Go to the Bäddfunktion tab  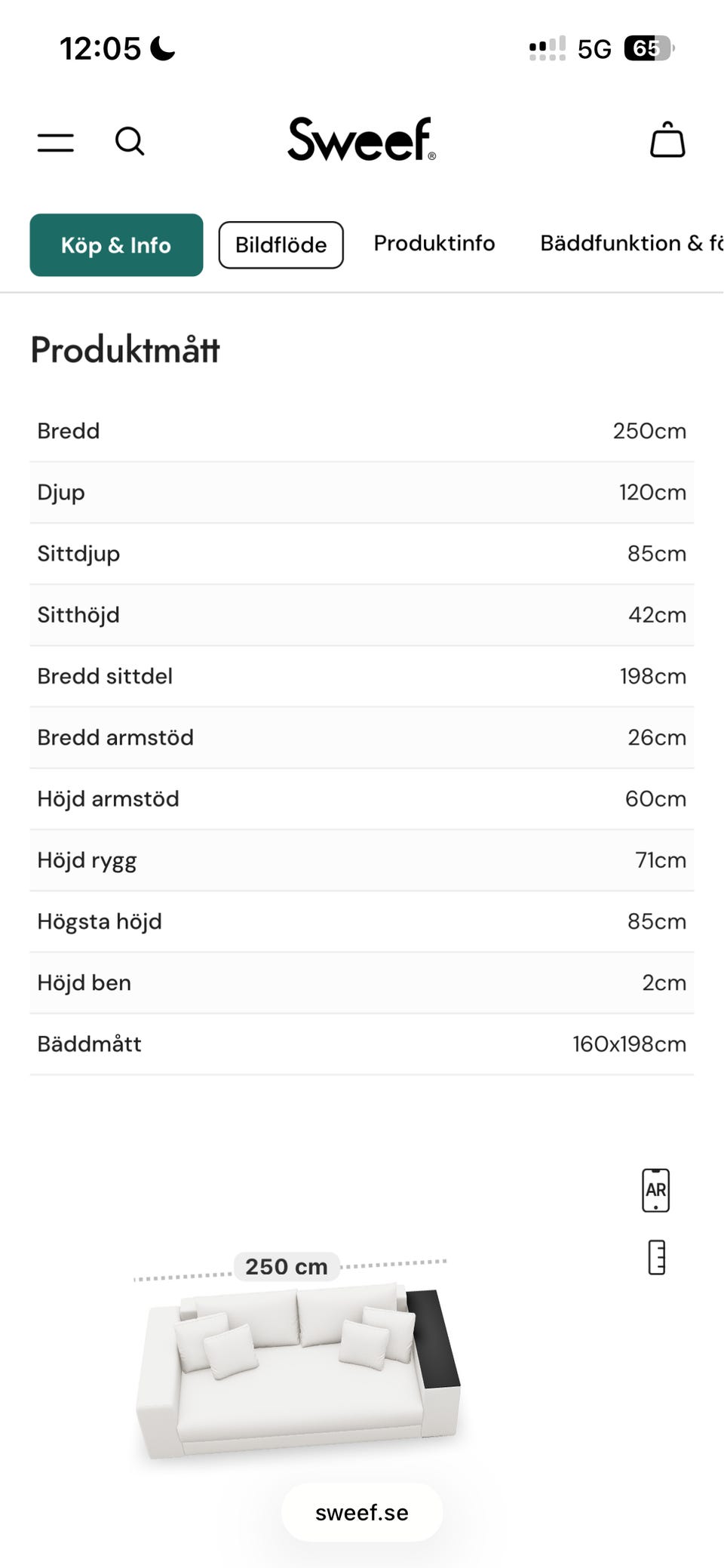tap(630, 243)
